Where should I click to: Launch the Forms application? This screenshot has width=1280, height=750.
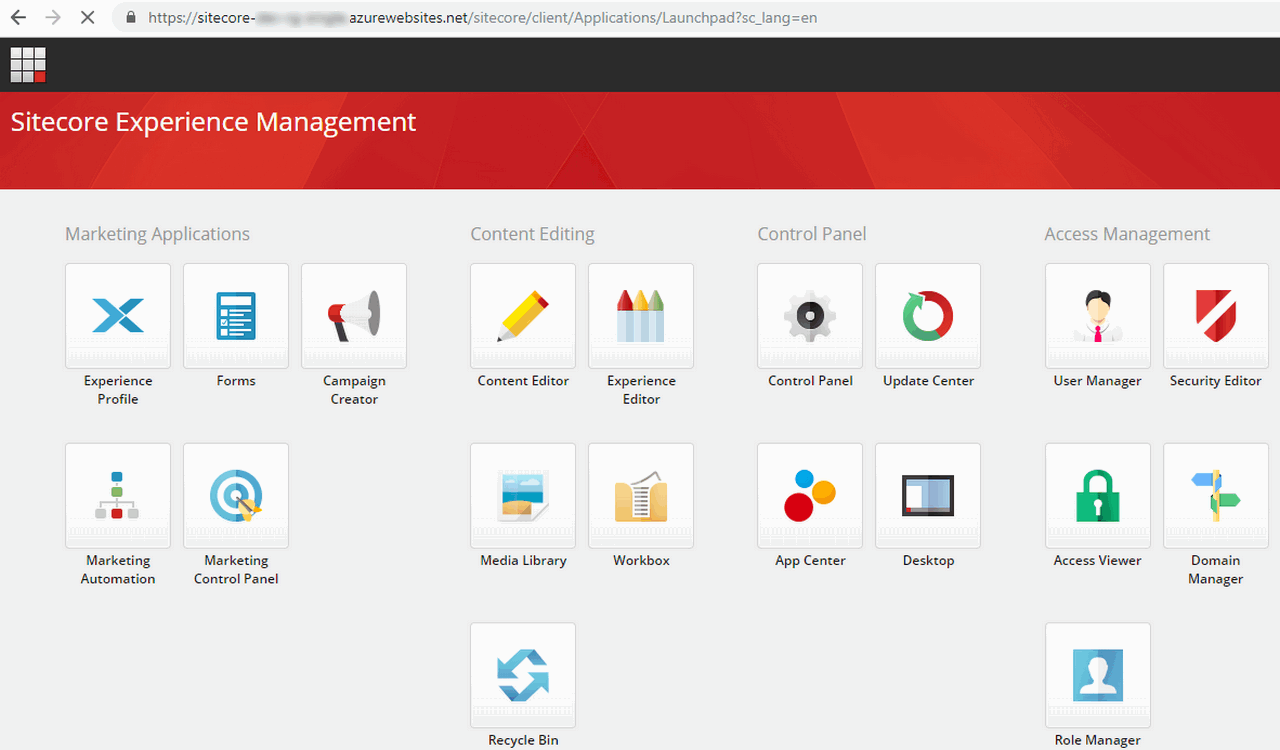pos(236,316)
